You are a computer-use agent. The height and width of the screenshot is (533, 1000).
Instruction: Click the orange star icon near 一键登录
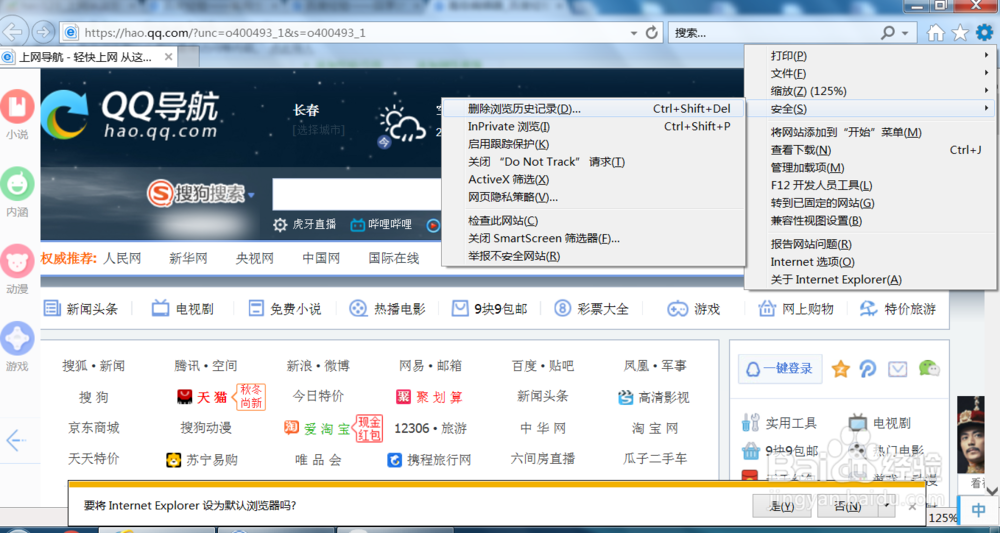(841, 369)
